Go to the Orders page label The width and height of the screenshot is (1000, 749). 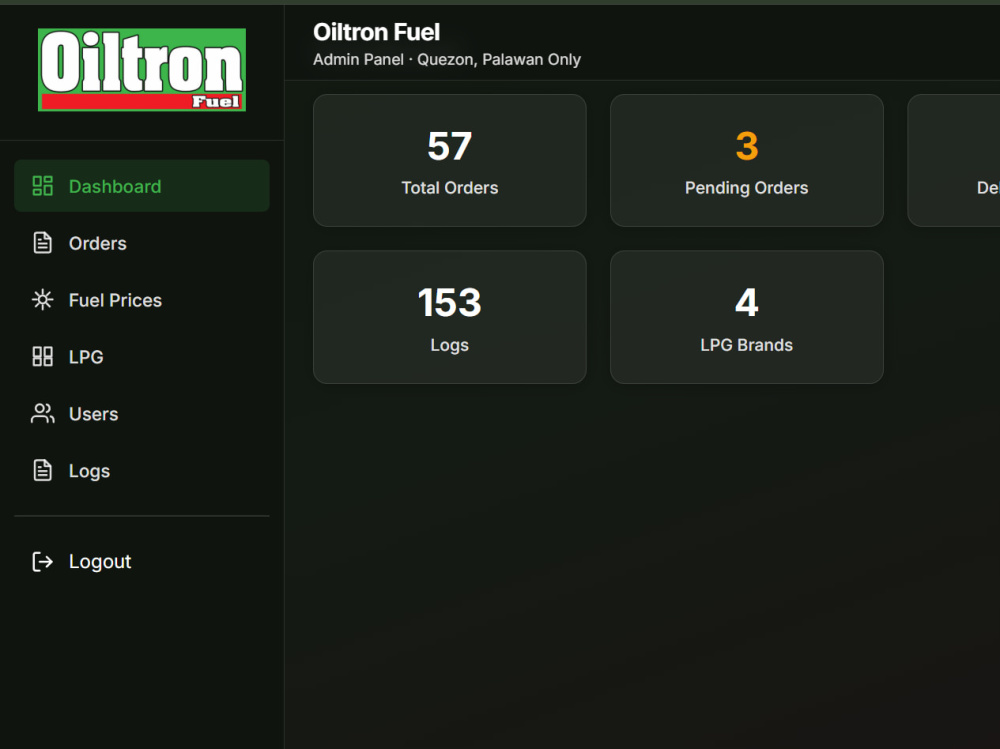point(98,244)
